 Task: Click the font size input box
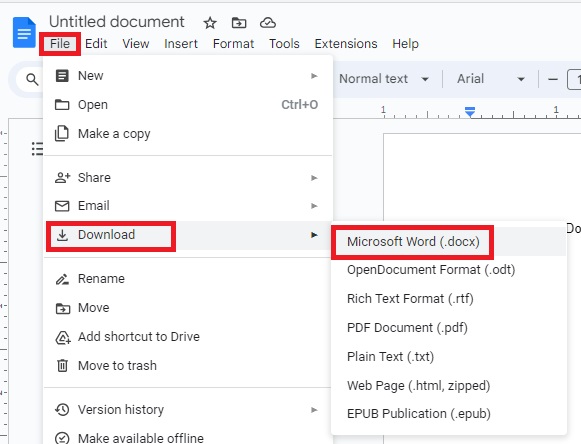tap(575, 79)
